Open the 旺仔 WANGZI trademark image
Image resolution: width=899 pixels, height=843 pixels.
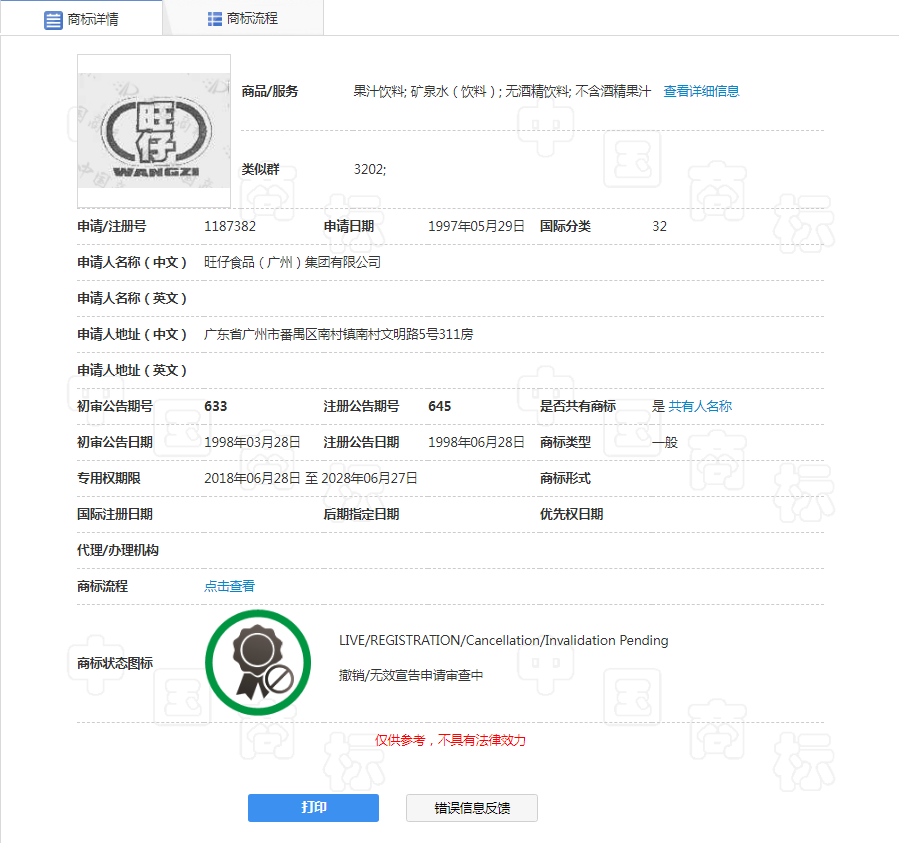pos(154,131)
